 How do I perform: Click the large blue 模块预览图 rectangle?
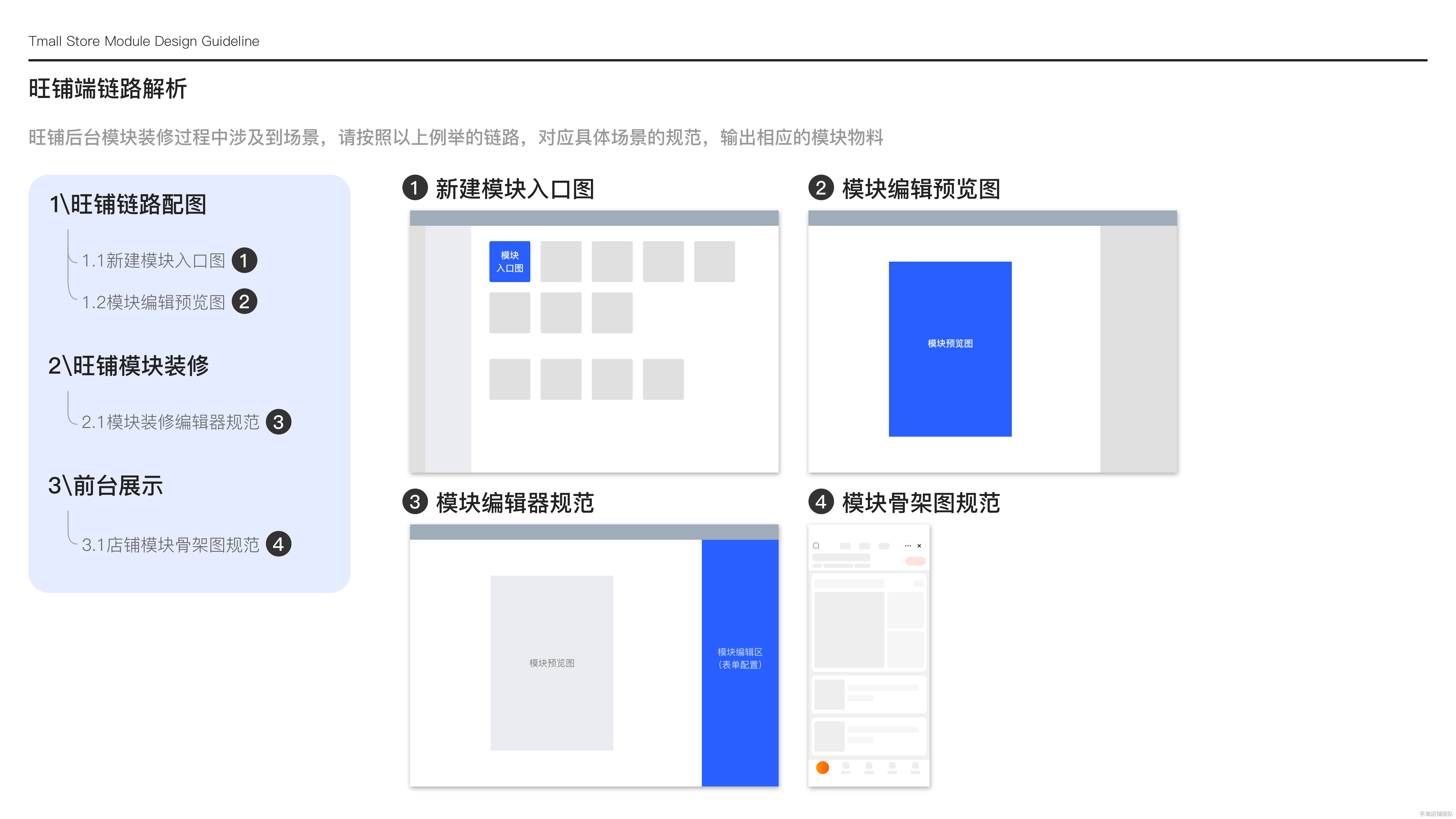(950, 348)
